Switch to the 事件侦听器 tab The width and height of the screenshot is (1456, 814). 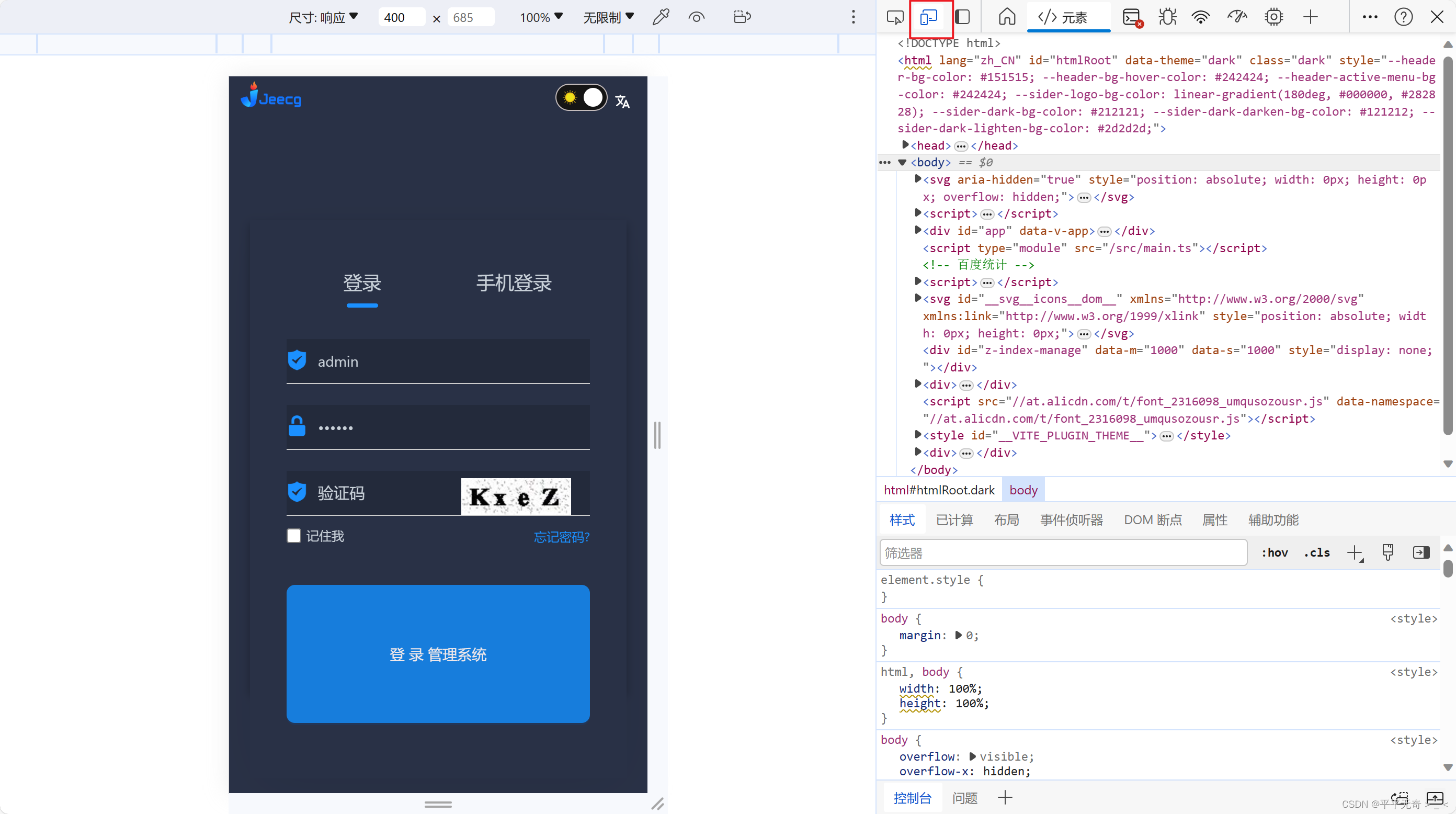[1071, 519]
